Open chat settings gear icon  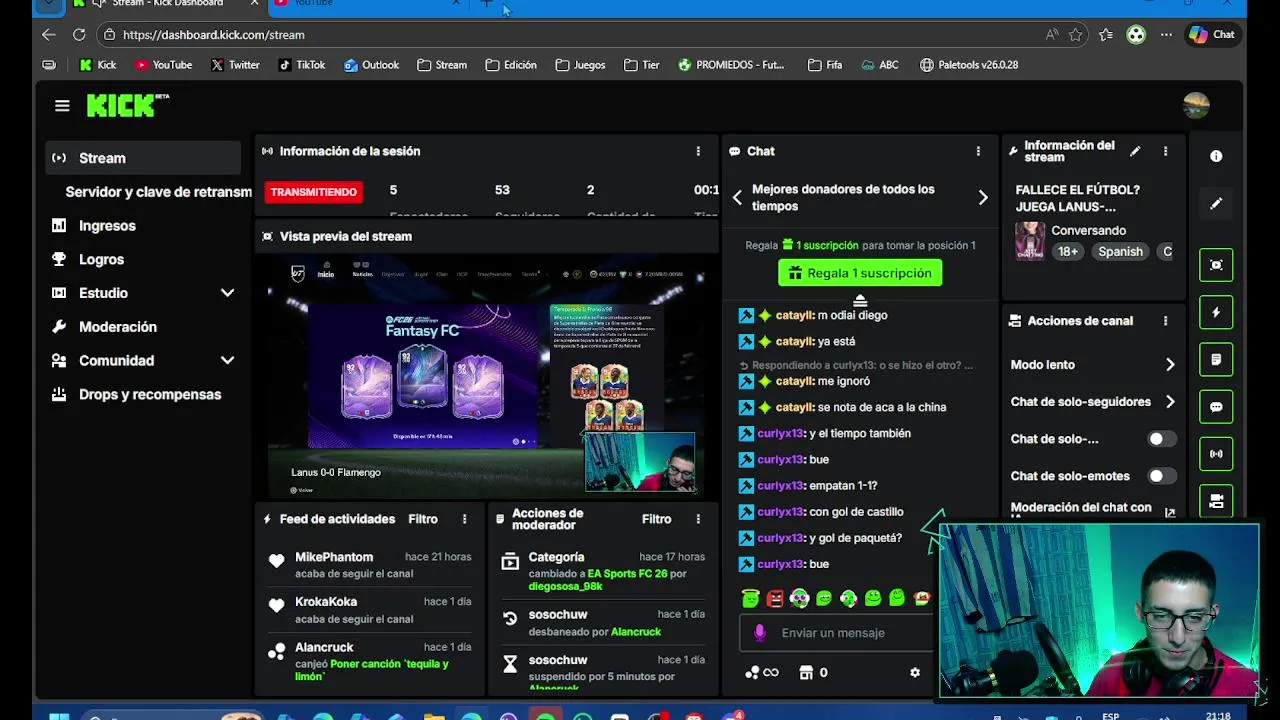click(914, 673)
